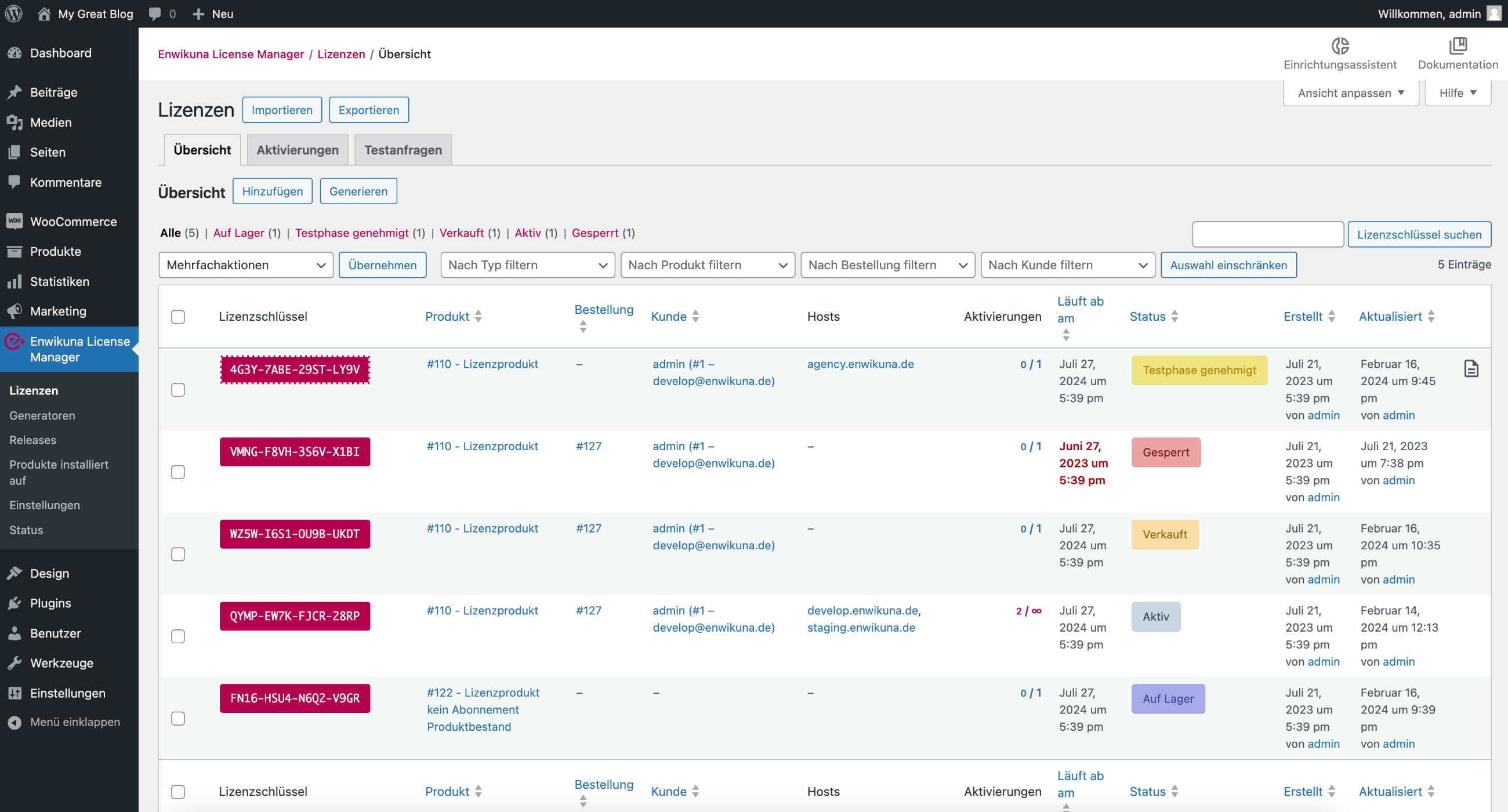Image resolution: width=1508 pixels, height=812 pixels.
Task: Click the purple Auf Lager status badge
Action: [1168, 699]
